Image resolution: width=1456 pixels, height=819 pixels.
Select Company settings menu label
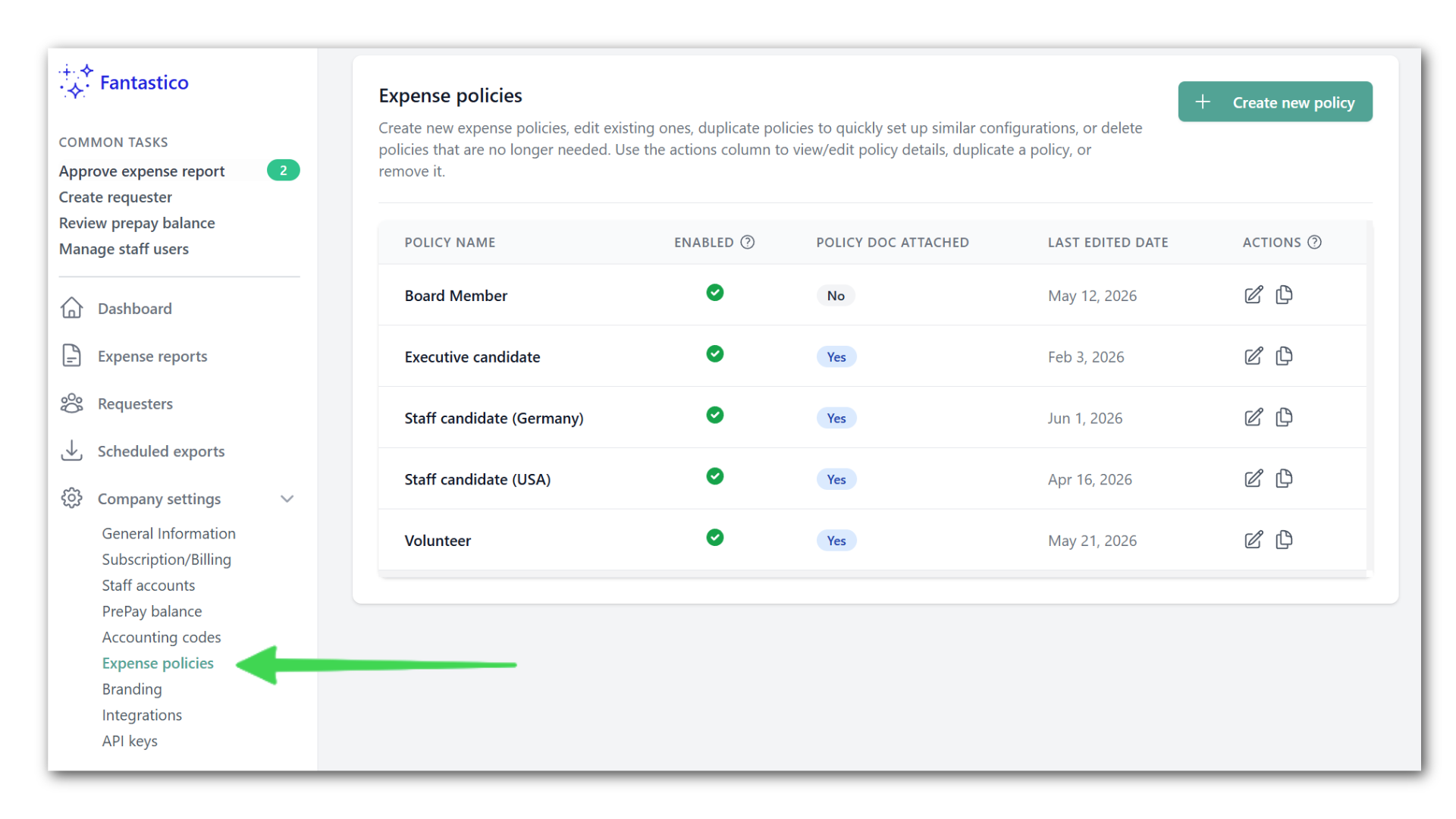click(x=158, y=499)
